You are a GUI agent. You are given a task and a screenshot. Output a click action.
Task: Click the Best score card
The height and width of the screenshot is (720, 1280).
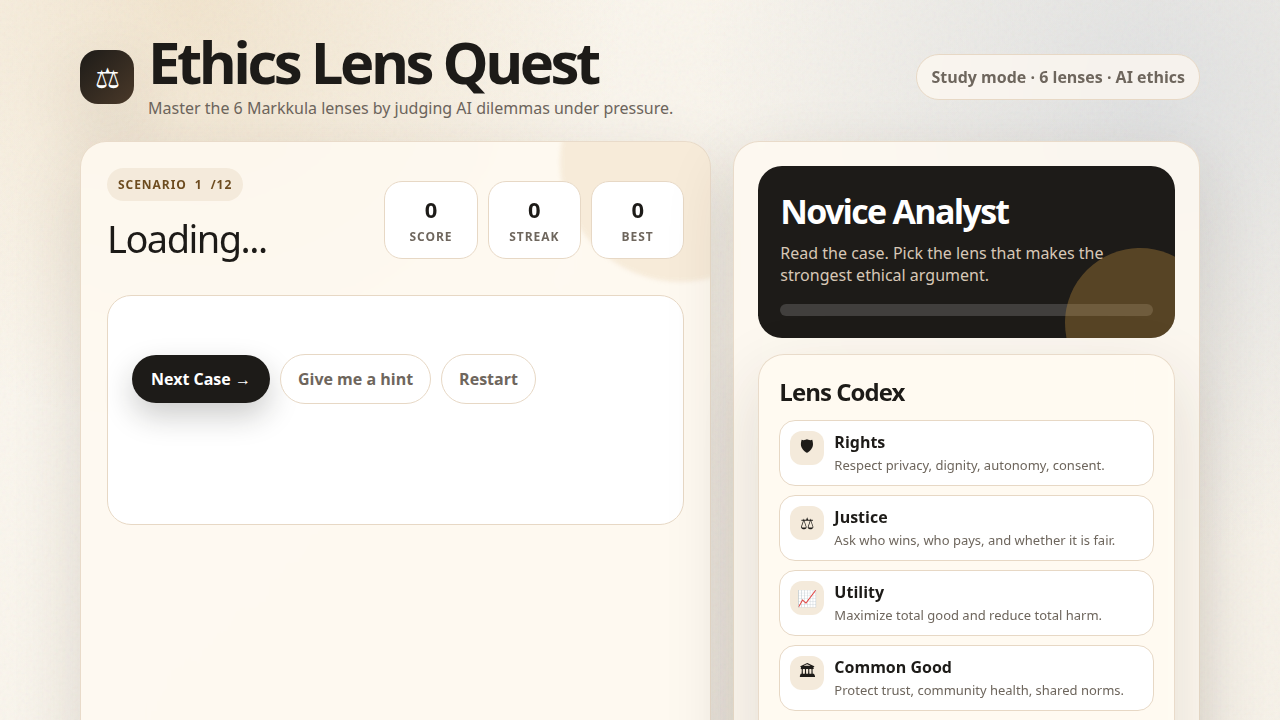[637, 220]
